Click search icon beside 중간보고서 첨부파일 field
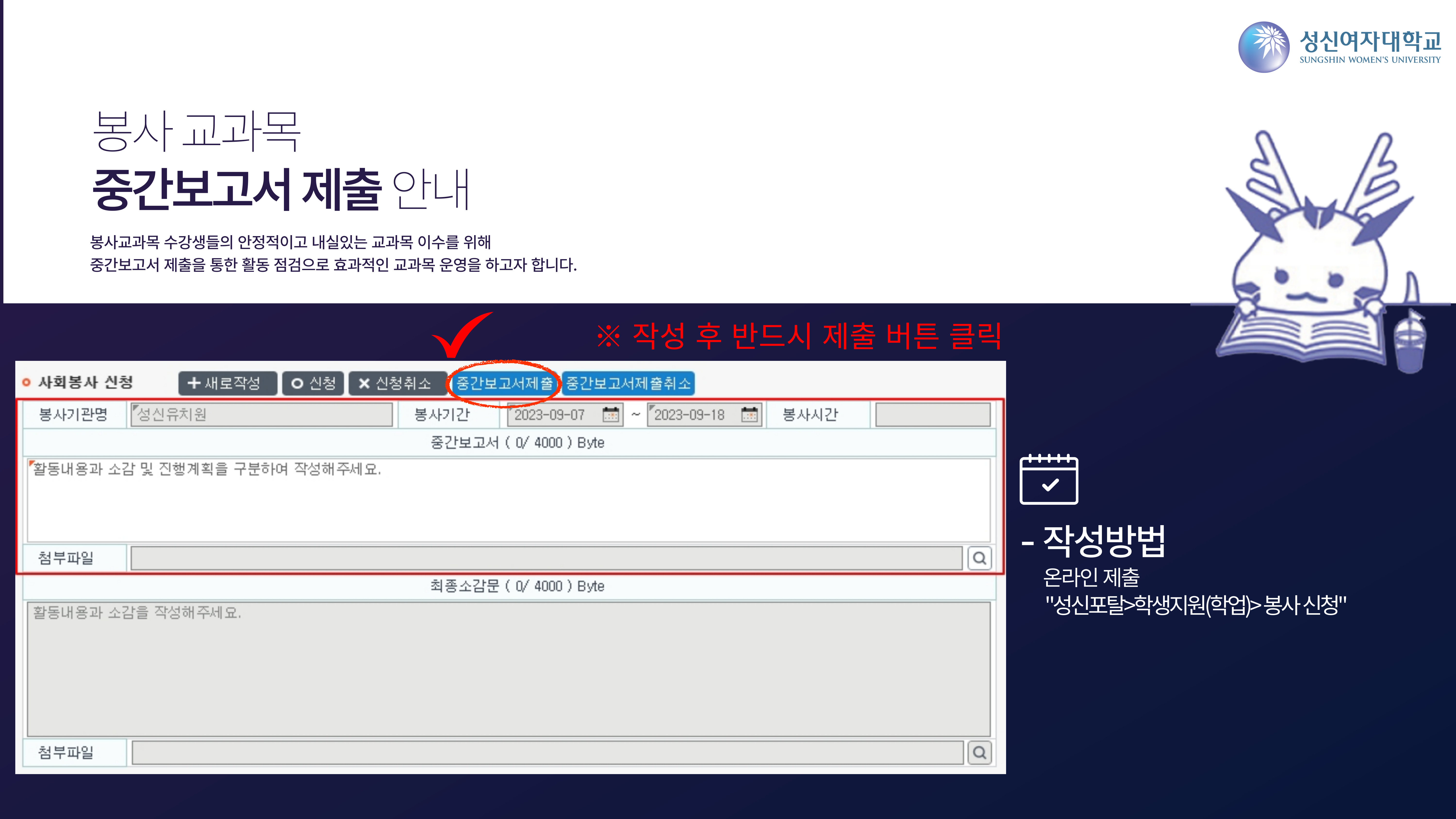 coord(979,558)
